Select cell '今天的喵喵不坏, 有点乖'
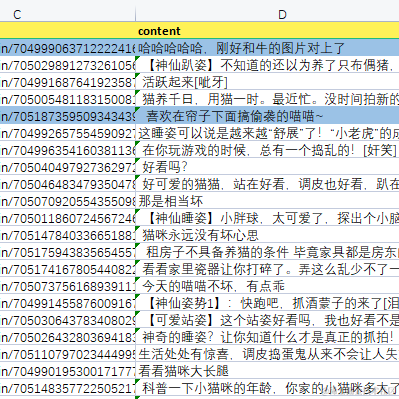 267,286
